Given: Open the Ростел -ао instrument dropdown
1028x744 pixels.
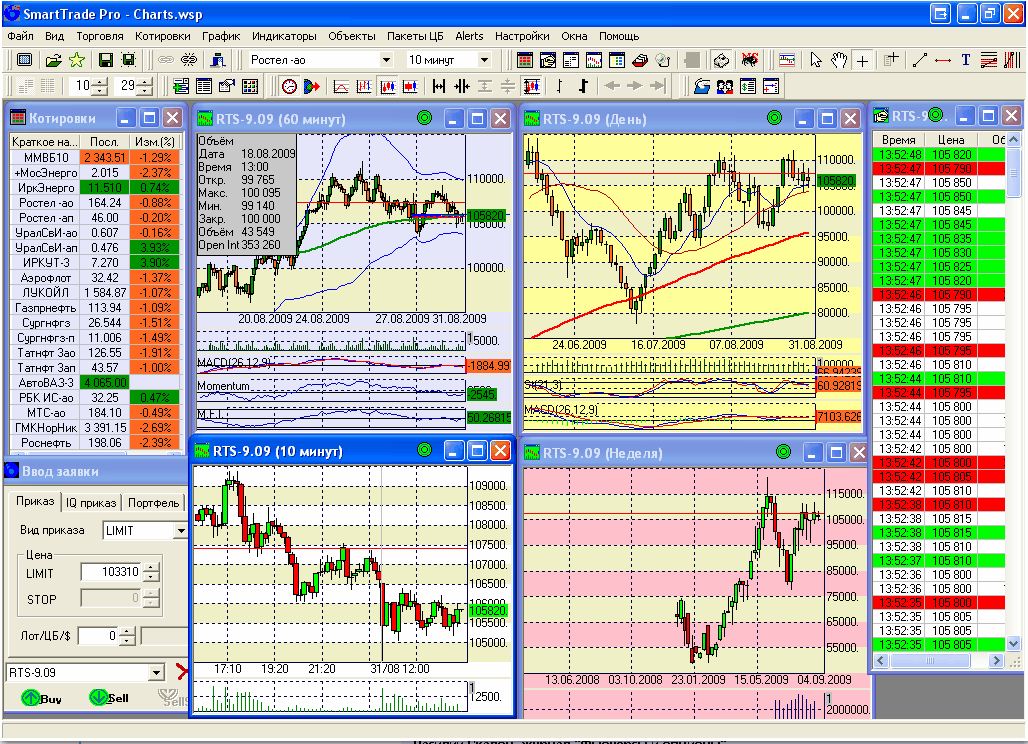Looking at the screenshot, I should click(x=386, y=60).
